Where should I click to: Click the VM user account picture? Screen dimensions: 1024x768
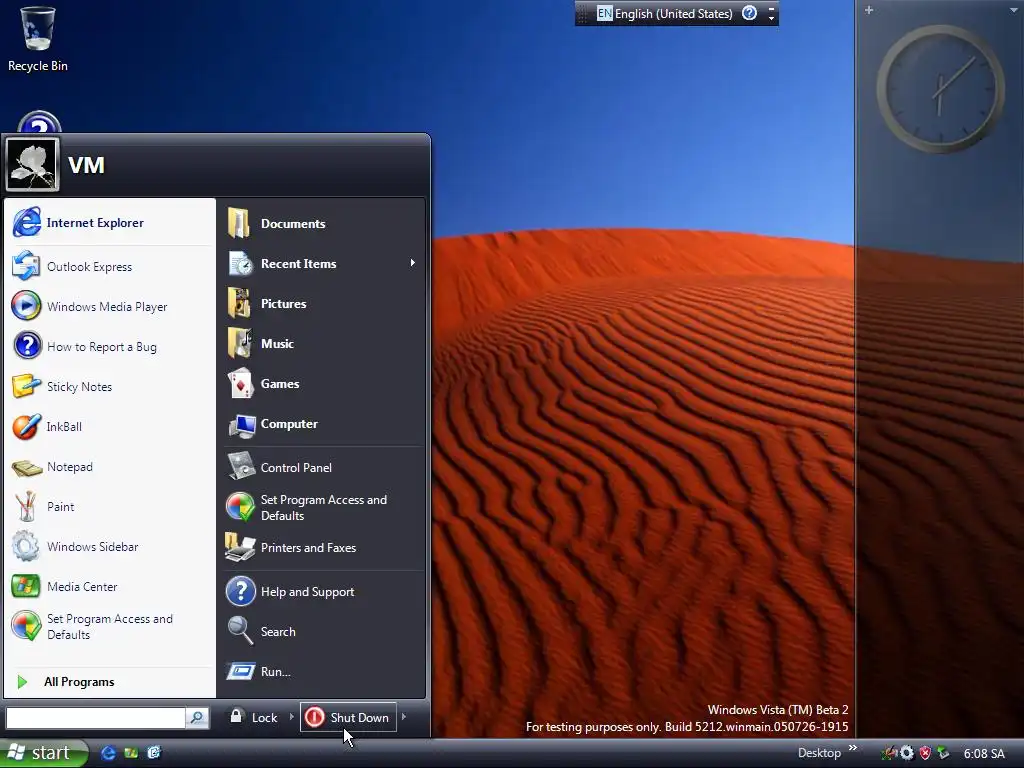pos(33,165)
